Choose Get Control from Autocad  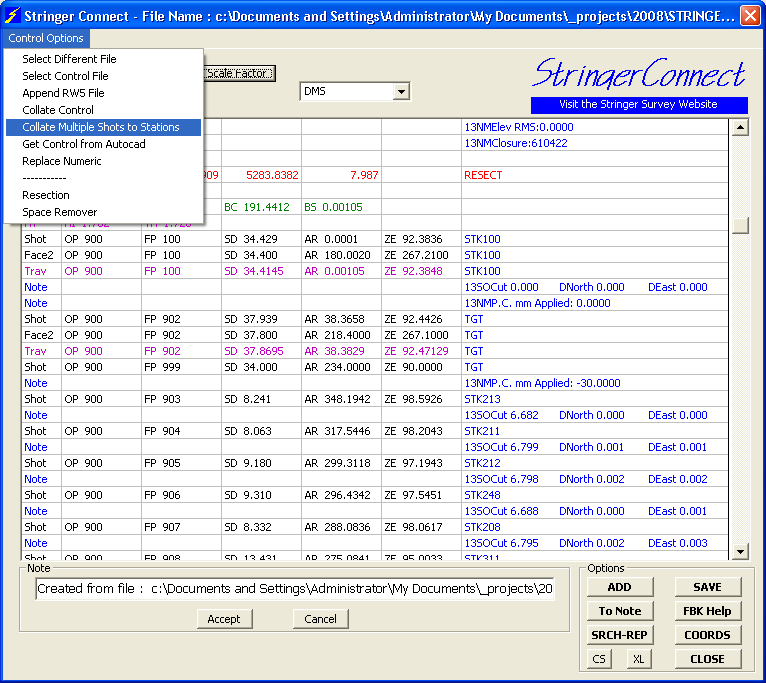pyautogui.click(x=84, y=144)
